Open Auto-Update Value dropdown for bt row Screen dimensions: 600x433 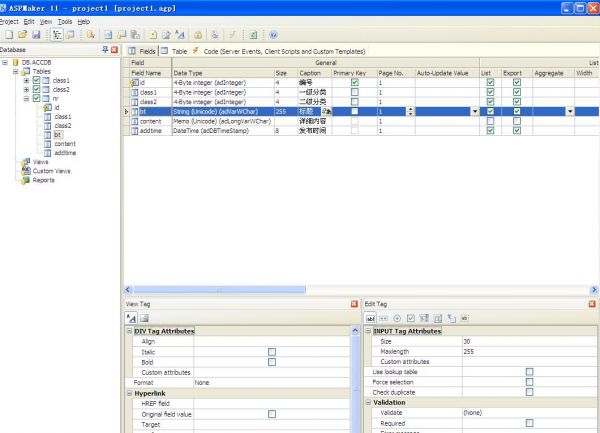pyautogui.click(x=474, y=111)
